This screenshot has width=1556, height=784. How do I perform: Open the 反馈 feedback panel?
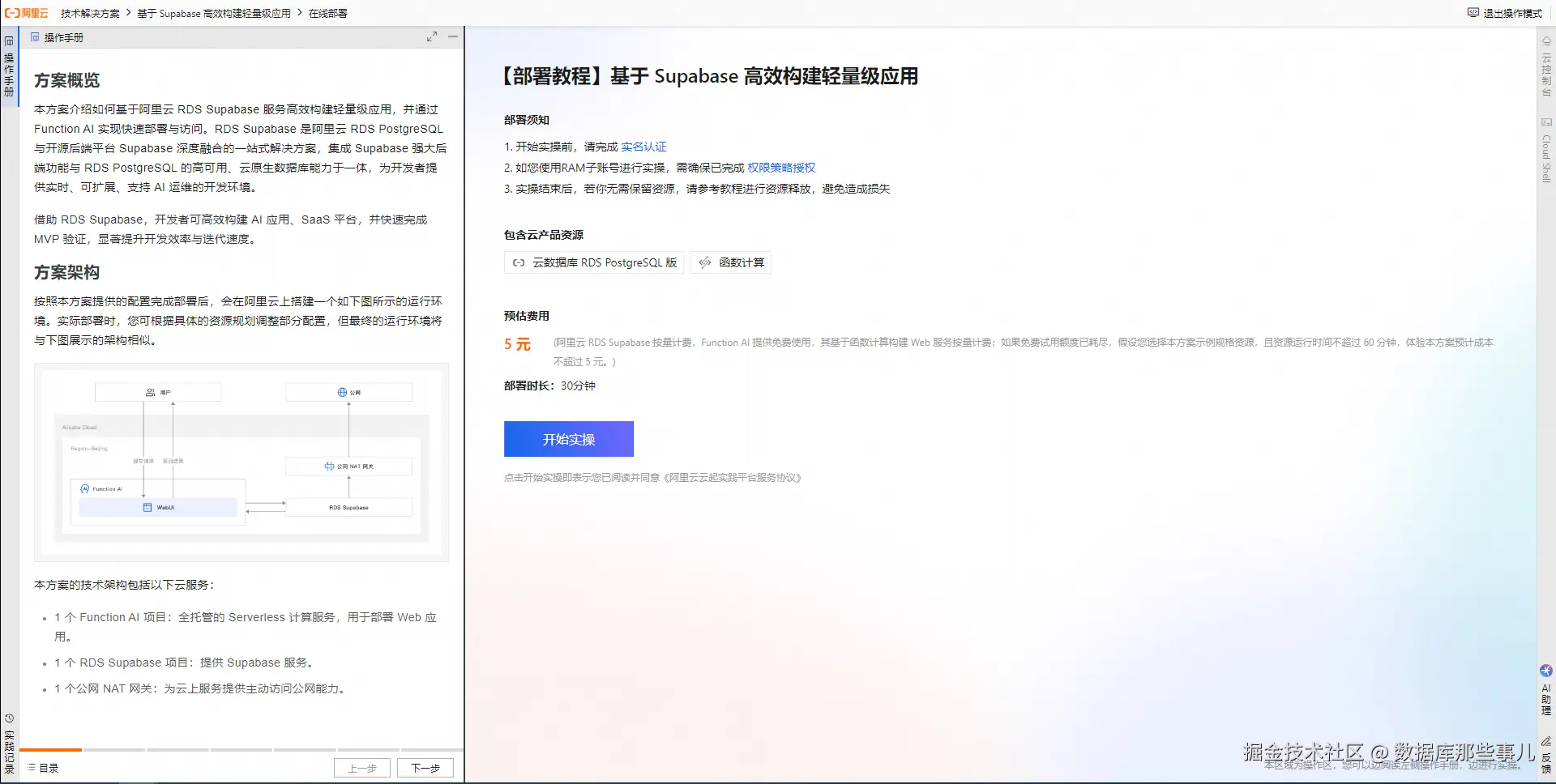point(1546,755)
